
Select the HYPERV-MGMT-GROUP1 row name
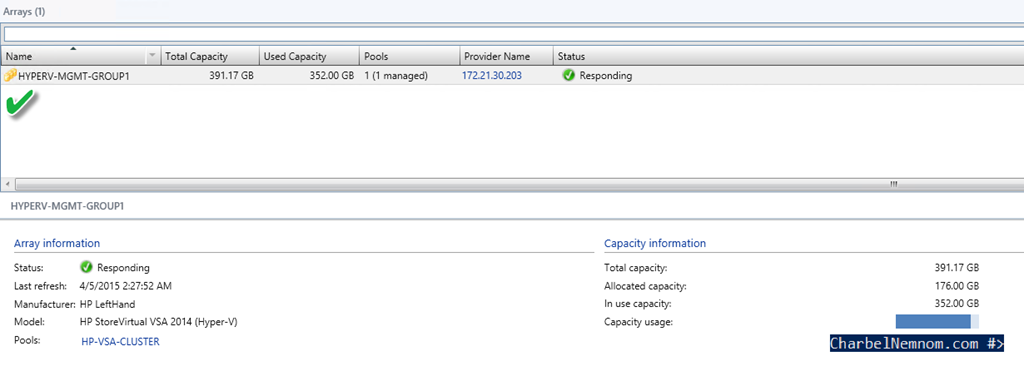point(74,76)
